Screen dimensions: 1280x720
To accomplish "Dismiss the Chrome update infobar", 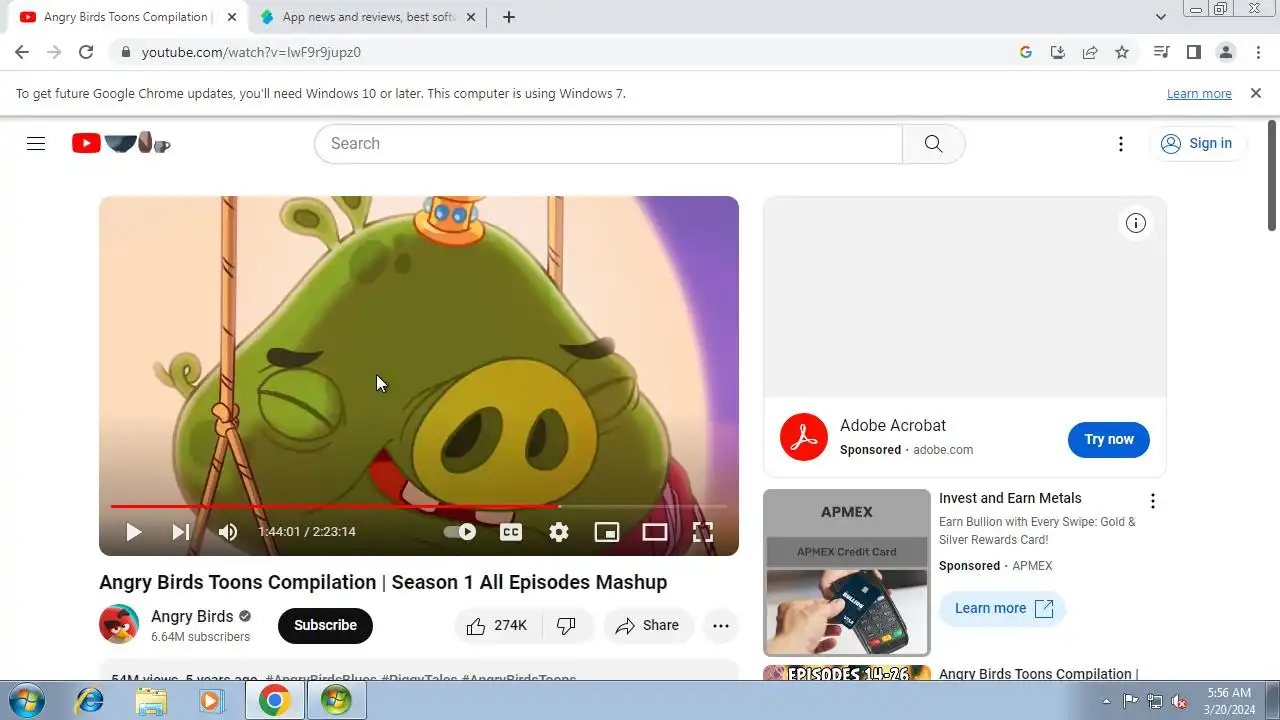I will pyautogui.click(x=1256, y=93).
